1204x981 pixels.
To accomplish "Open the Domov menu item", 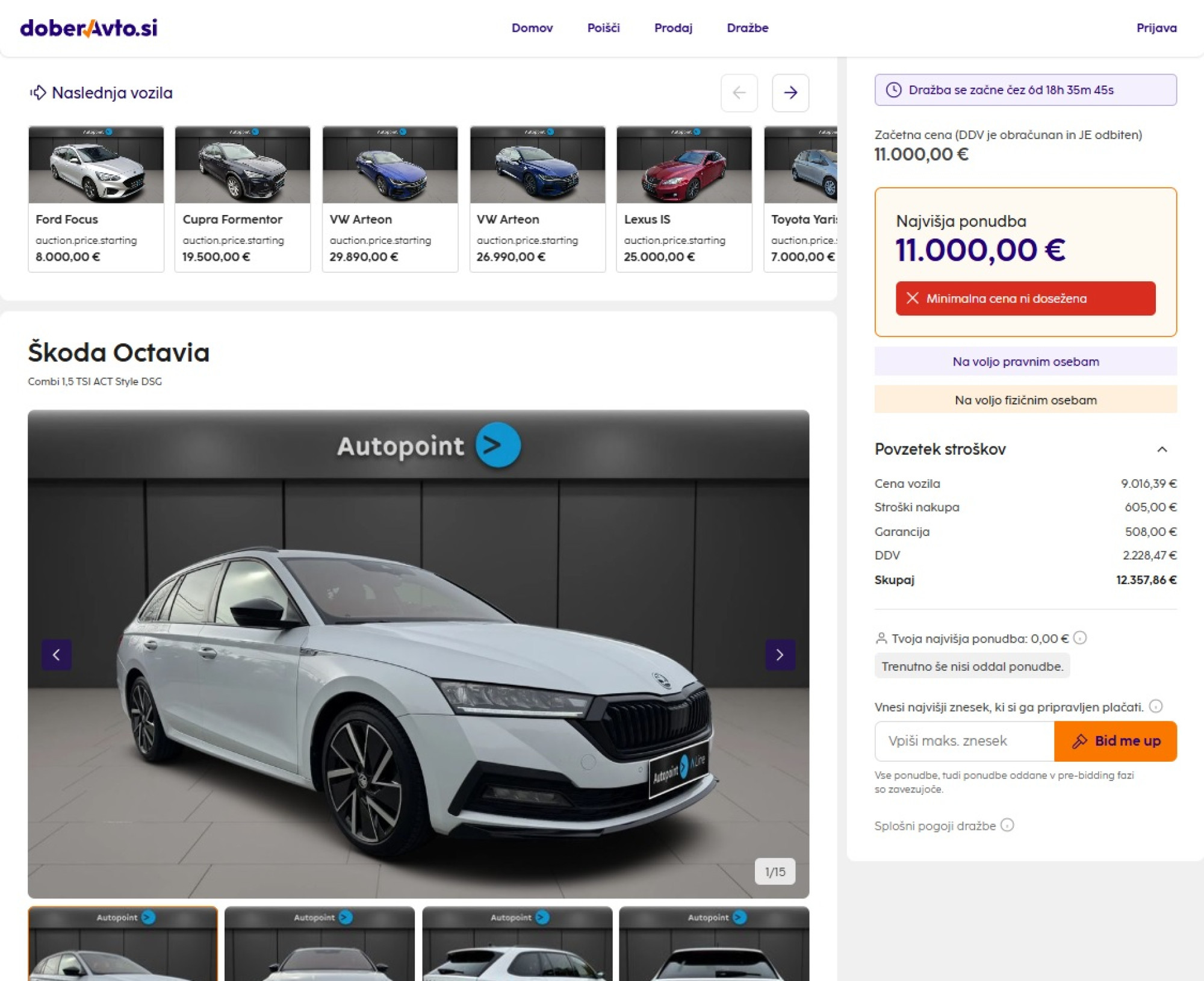I will (x=532, y=28).
